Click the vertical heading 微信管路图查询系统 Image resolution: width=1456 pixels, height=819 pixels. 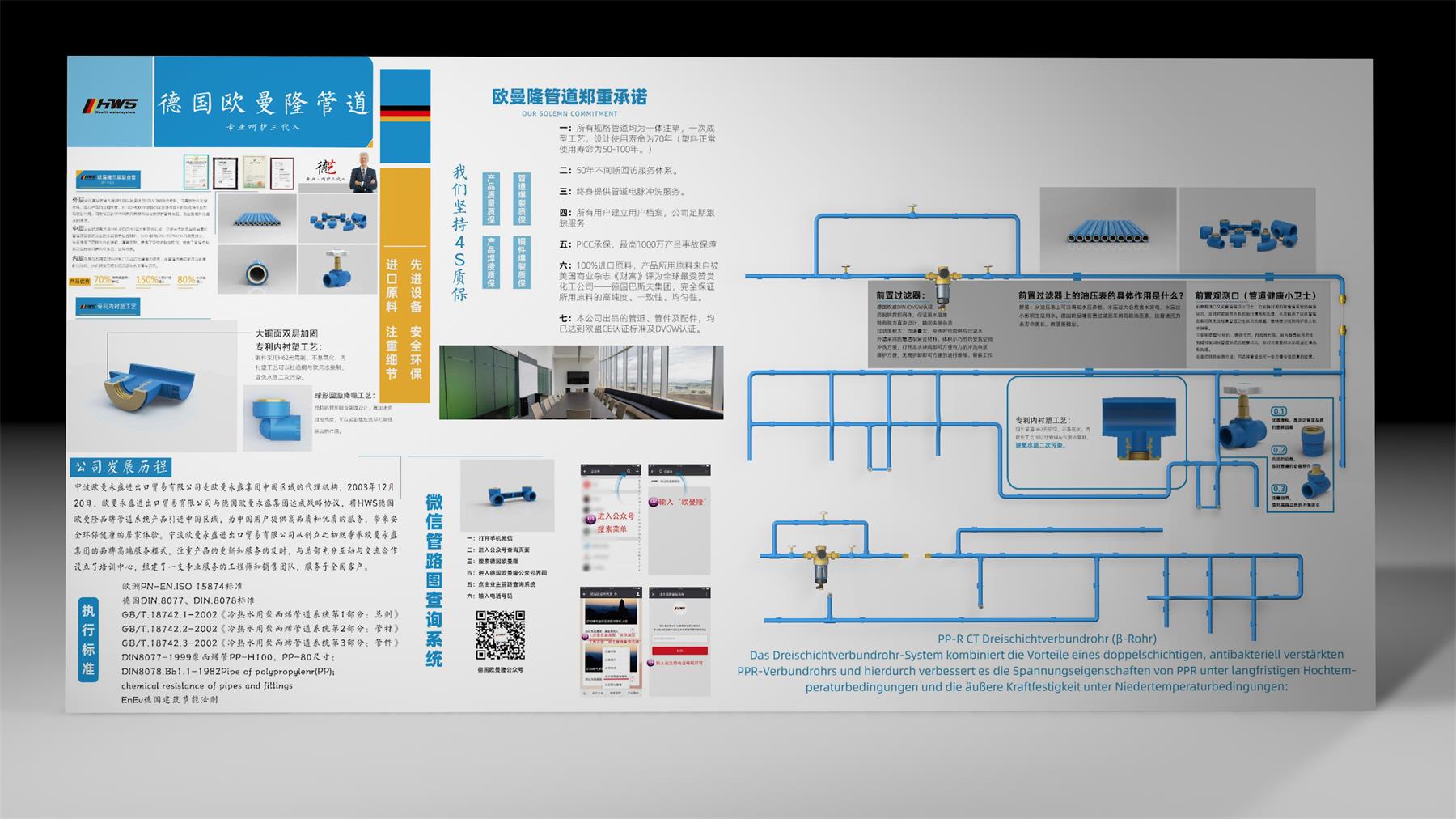[434, 580]
